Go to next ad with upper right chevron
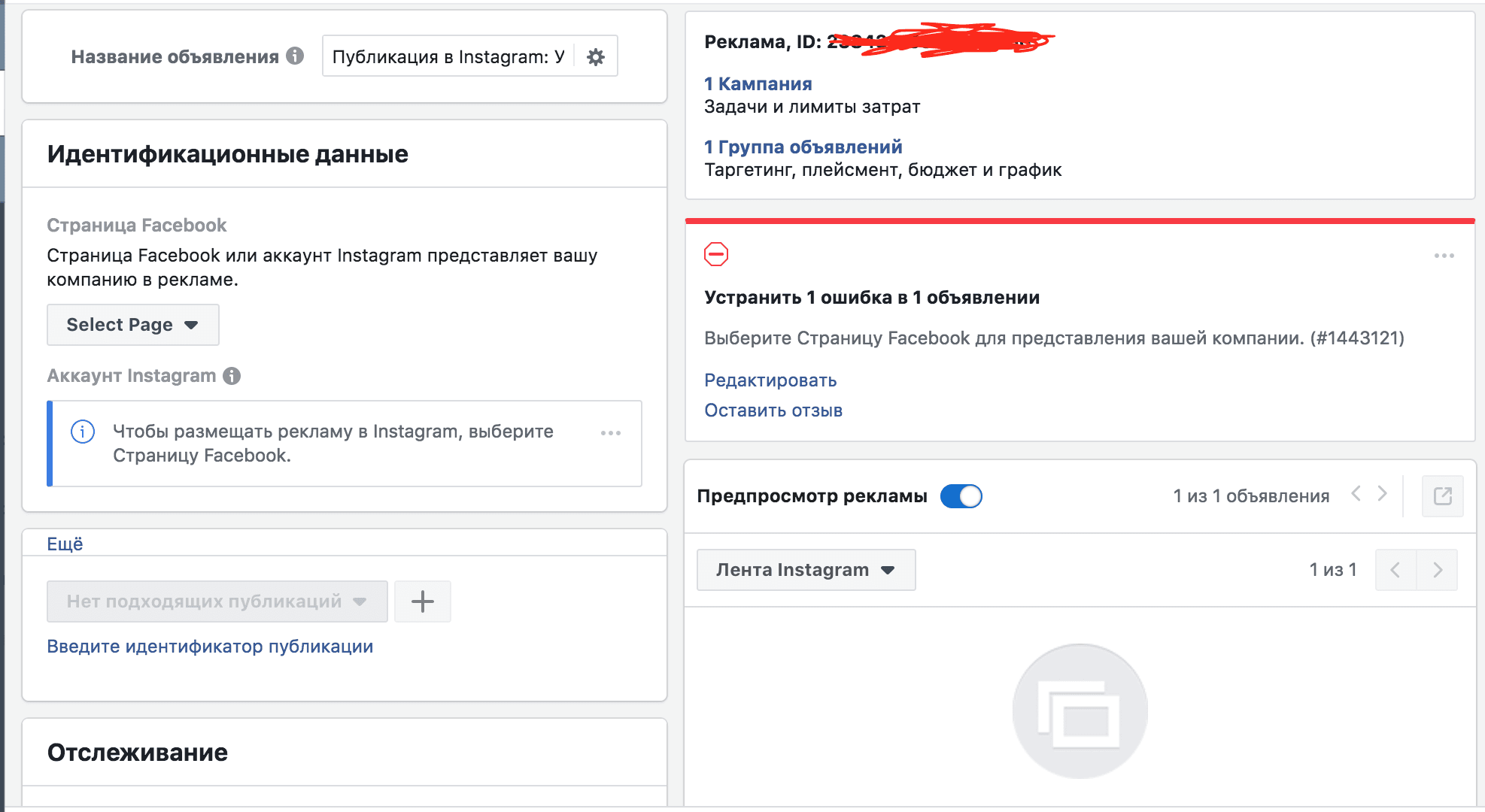The height and width of the screenshot is (812, 1485). click(x=1382, y=494)
